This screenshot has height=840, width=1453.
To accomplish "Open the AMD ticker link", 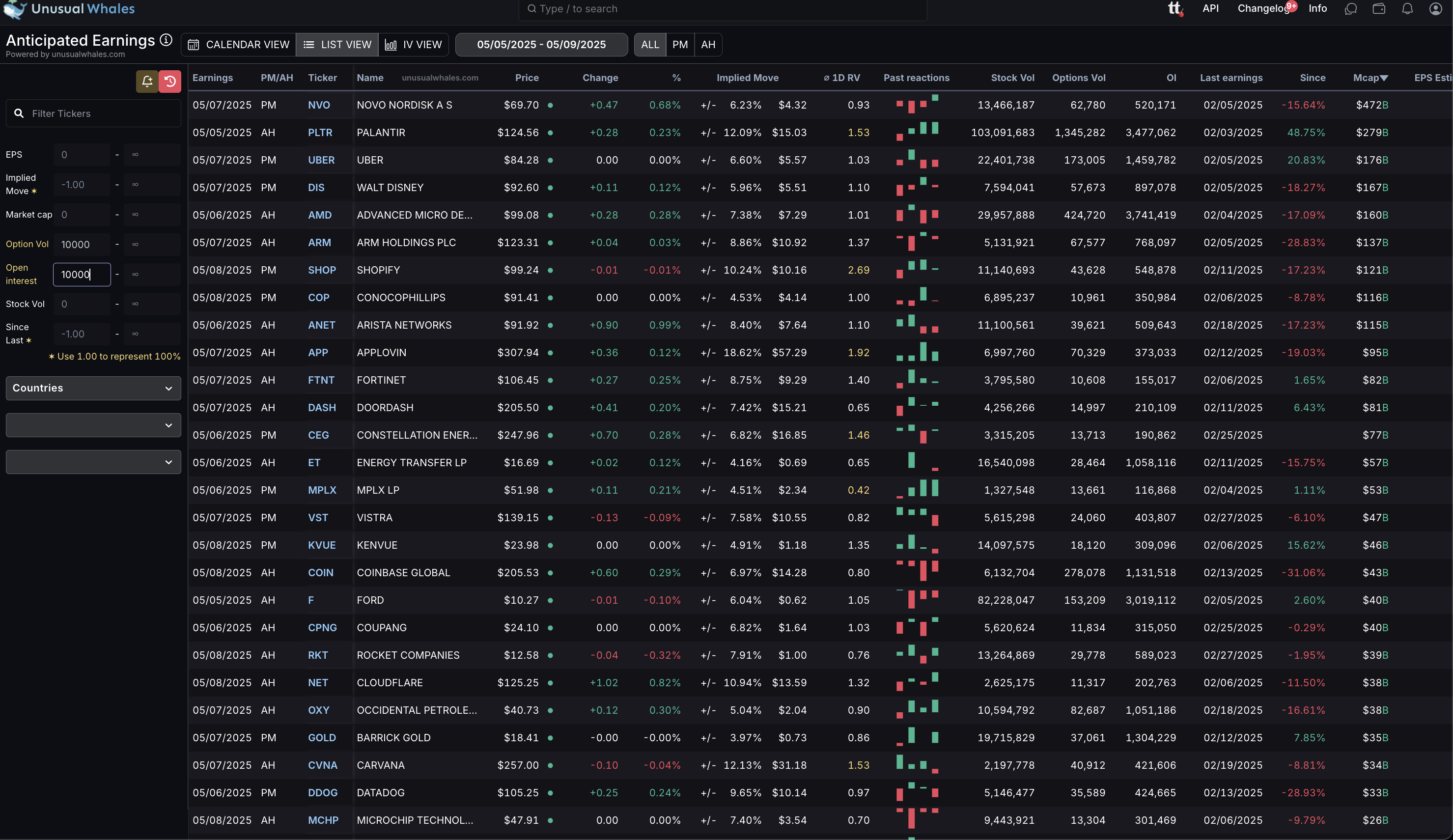I will tap(319, 215).
